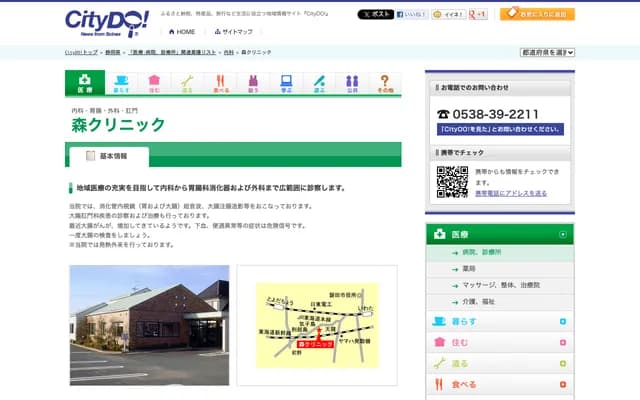This screenshot has height=400, width=640.
Task: Select the 装う dress icon in the category bar
Action: click(253, 83)
